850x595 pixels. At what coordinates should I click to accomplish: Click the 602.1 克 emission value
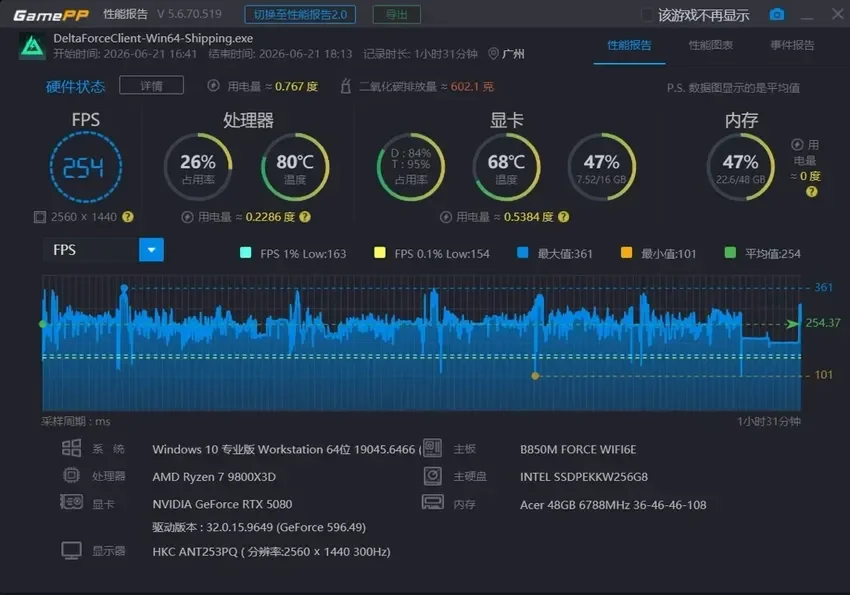(x=472, y=87)
